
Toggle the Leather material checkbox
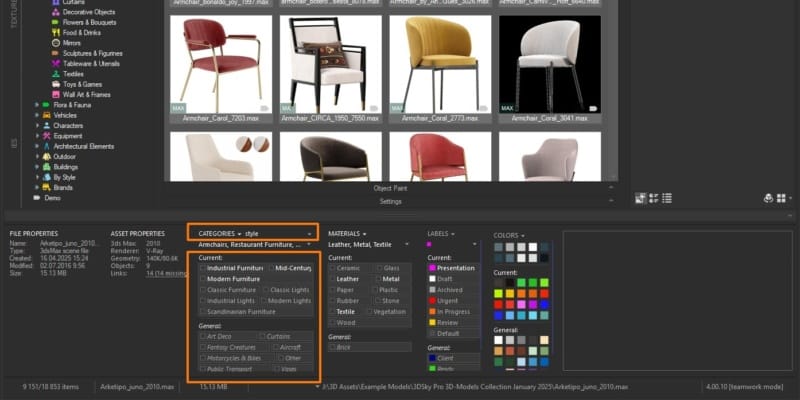pos(333,279)
